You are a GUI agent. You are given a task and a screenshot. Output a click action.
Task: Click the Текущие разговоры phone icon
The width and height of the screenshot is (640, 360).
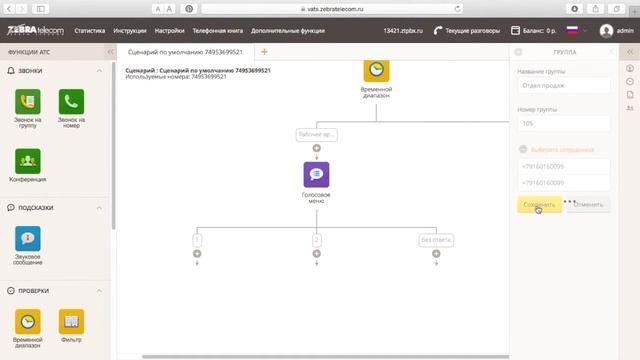[x=438, y=31]
